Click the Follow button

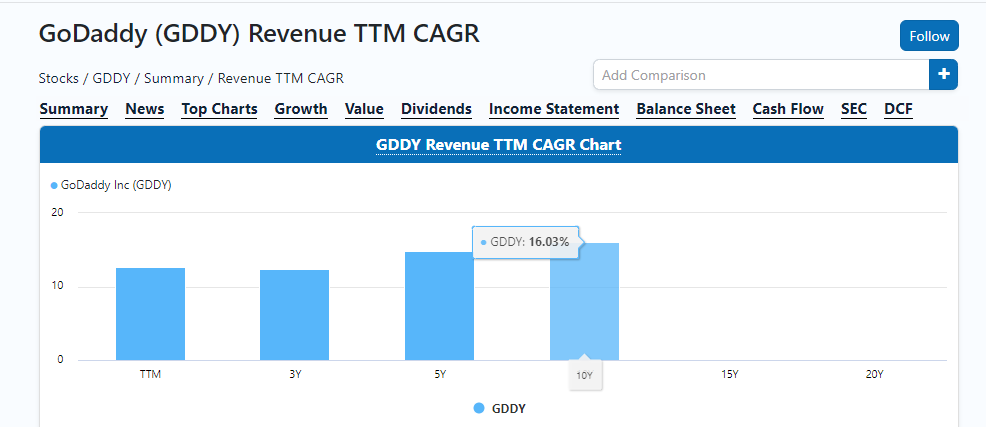[929, 36]
